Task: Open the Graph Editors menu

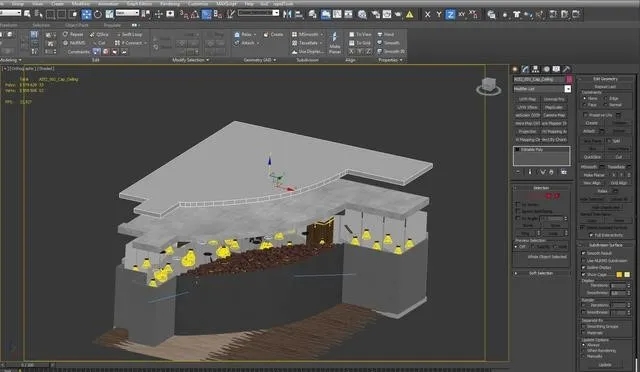Action: [x=139, y=3]
